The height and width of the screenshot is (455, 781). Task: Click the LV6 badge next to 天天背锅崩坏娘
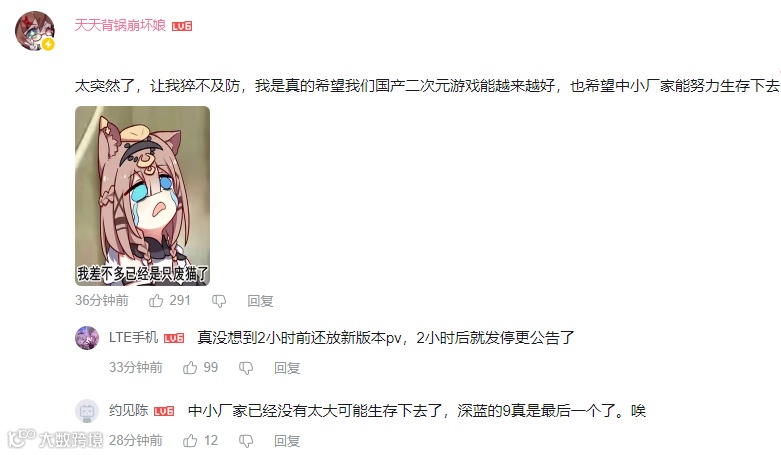tap(182, 26)
